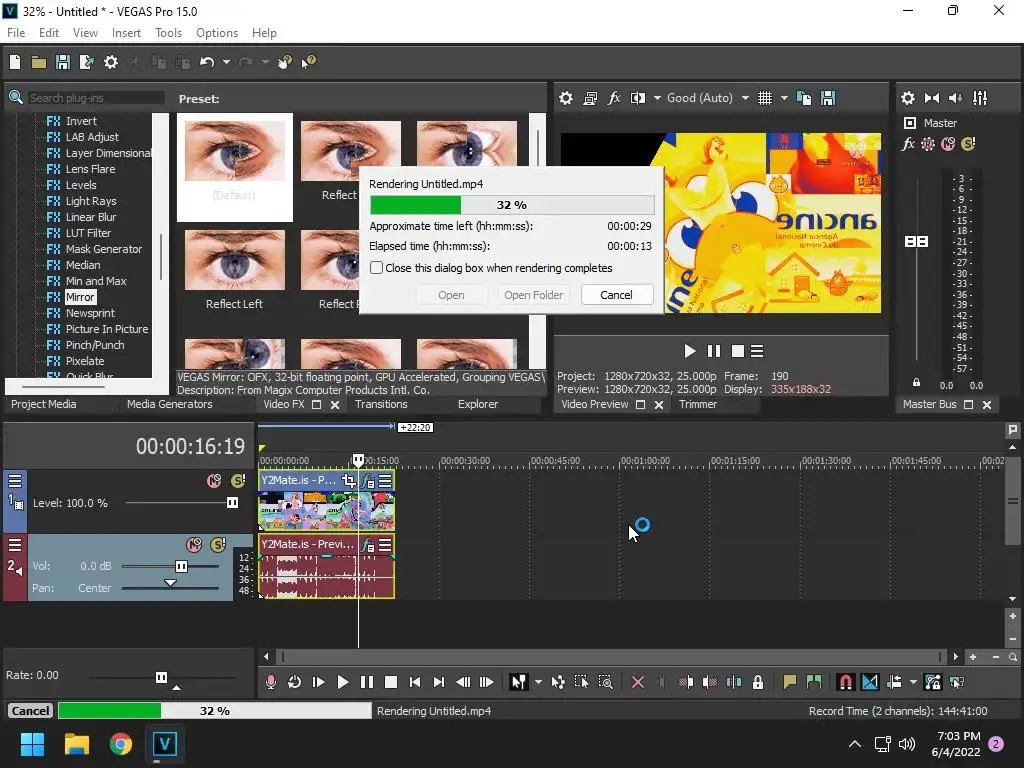Click split screen view icon in preview
1024x768 pixels.
[x=638, y=98]
